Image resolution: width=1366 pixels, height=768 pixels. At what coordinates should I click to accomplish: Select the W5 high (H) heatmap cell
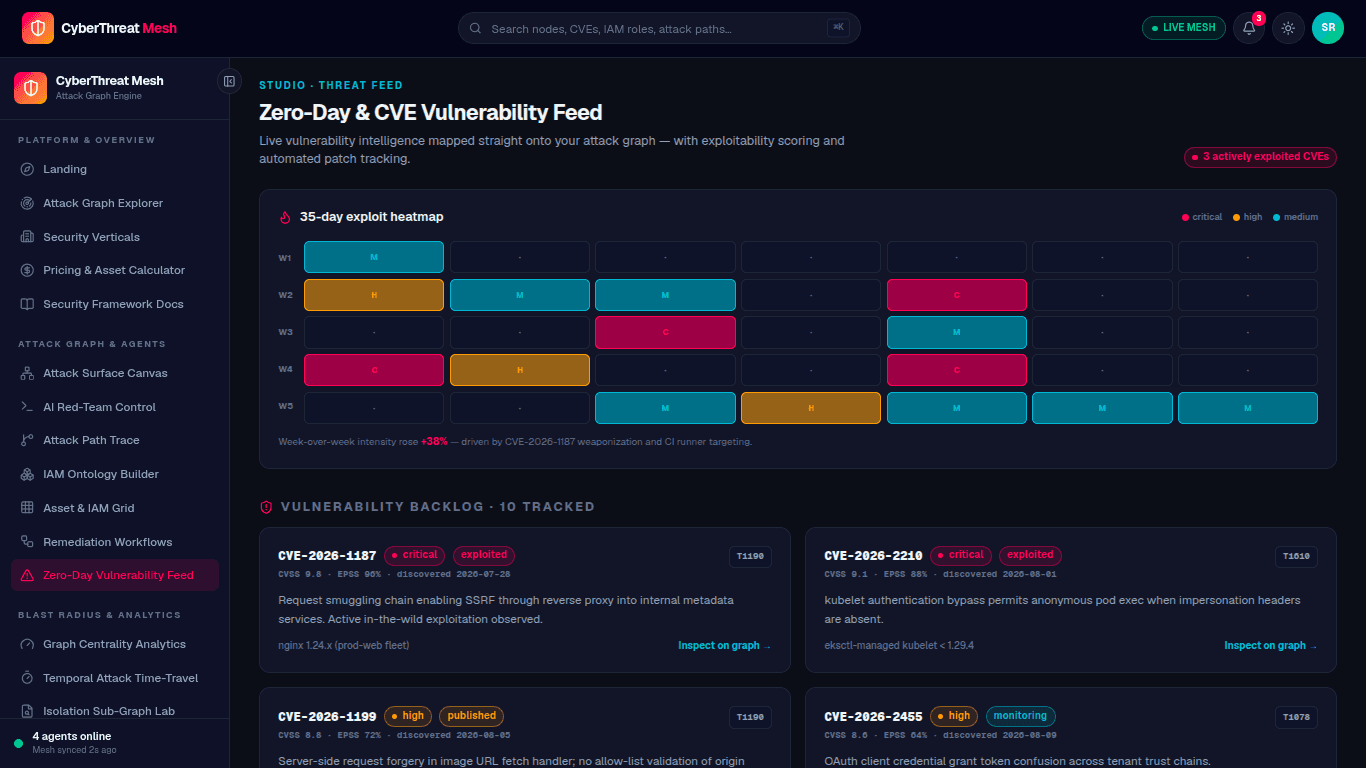click(811, 408)
